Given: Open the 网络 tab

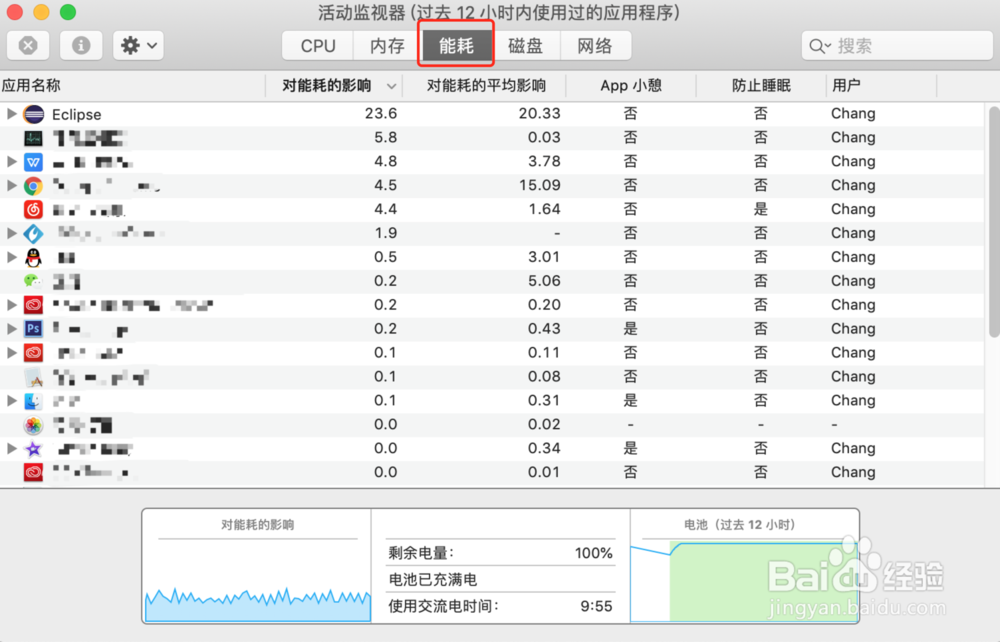Looking at the screenshot, I should [596, 45].
